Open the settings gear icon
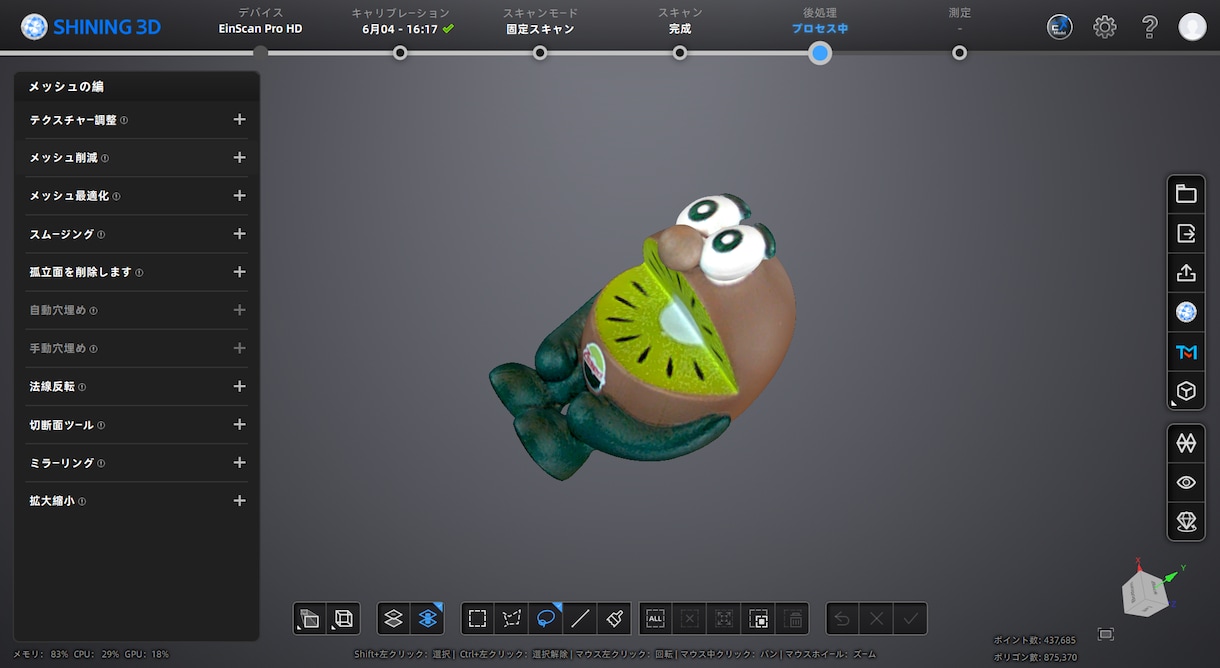1220x668 pixels. [x=1105, y=27]
